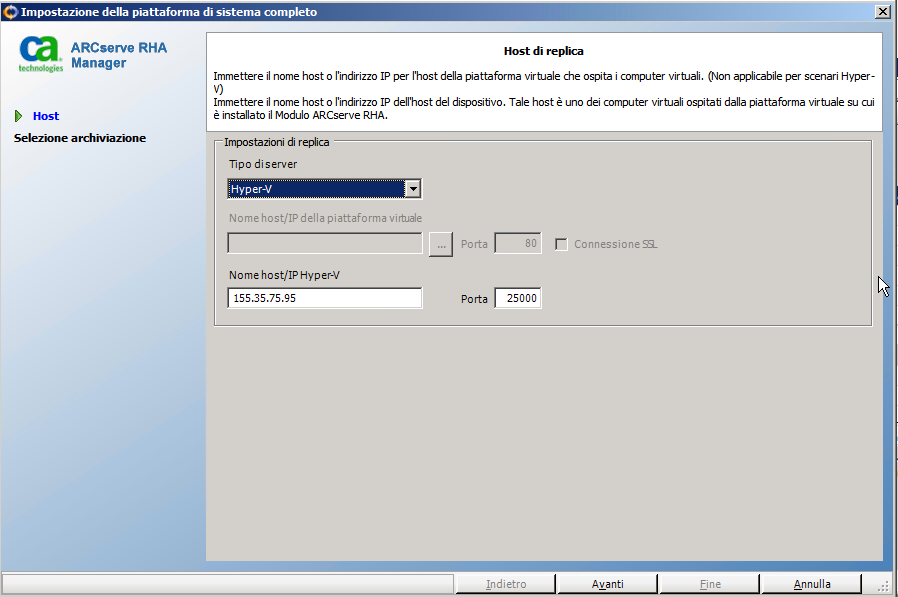Screen dimensions: 898x597
Task: Focus the virtual platform host name field
Action: click(324, 243)
